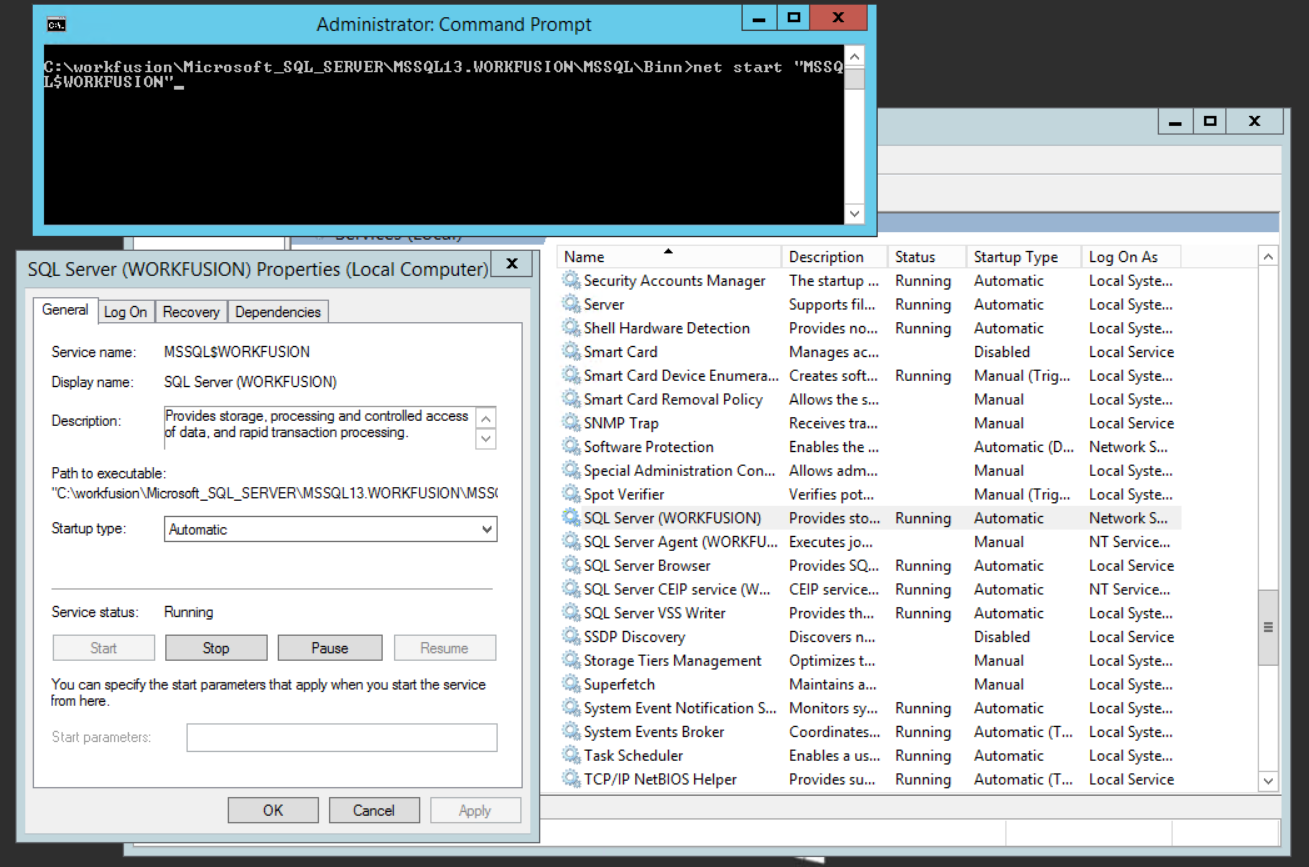This screenshot has width=1309, height=867.
Task: Click gear icon for SQL Server (WORKFUSION)
Action: coord(571,518)
